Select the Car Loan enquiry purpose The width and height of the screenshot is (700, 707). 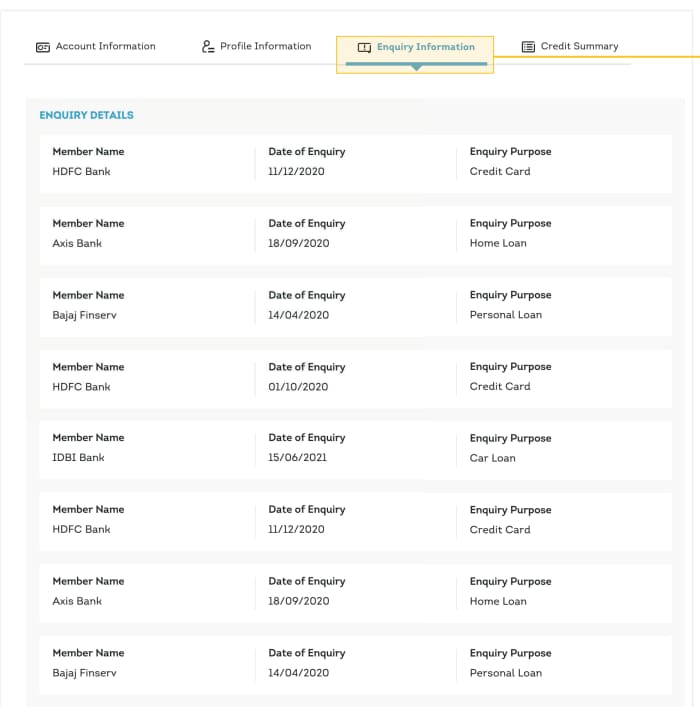(492, 458)
